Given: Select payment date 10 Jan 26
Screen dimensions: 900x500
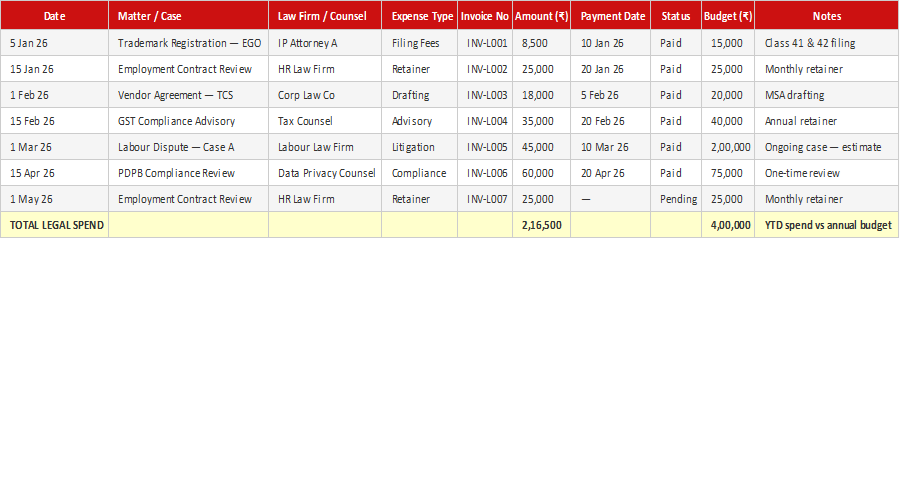Looking at the screenshot, I should [x=611, y=43].
